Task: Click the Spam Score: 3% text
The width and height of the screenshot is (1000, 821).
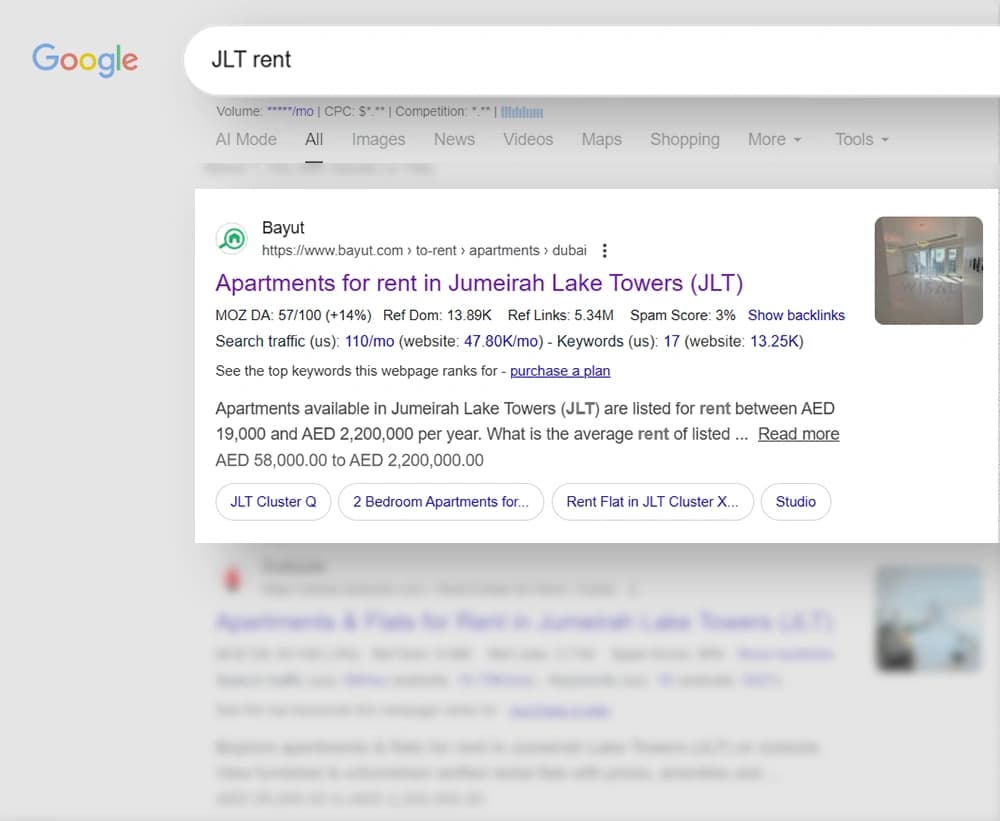Action: coord(682,315)
